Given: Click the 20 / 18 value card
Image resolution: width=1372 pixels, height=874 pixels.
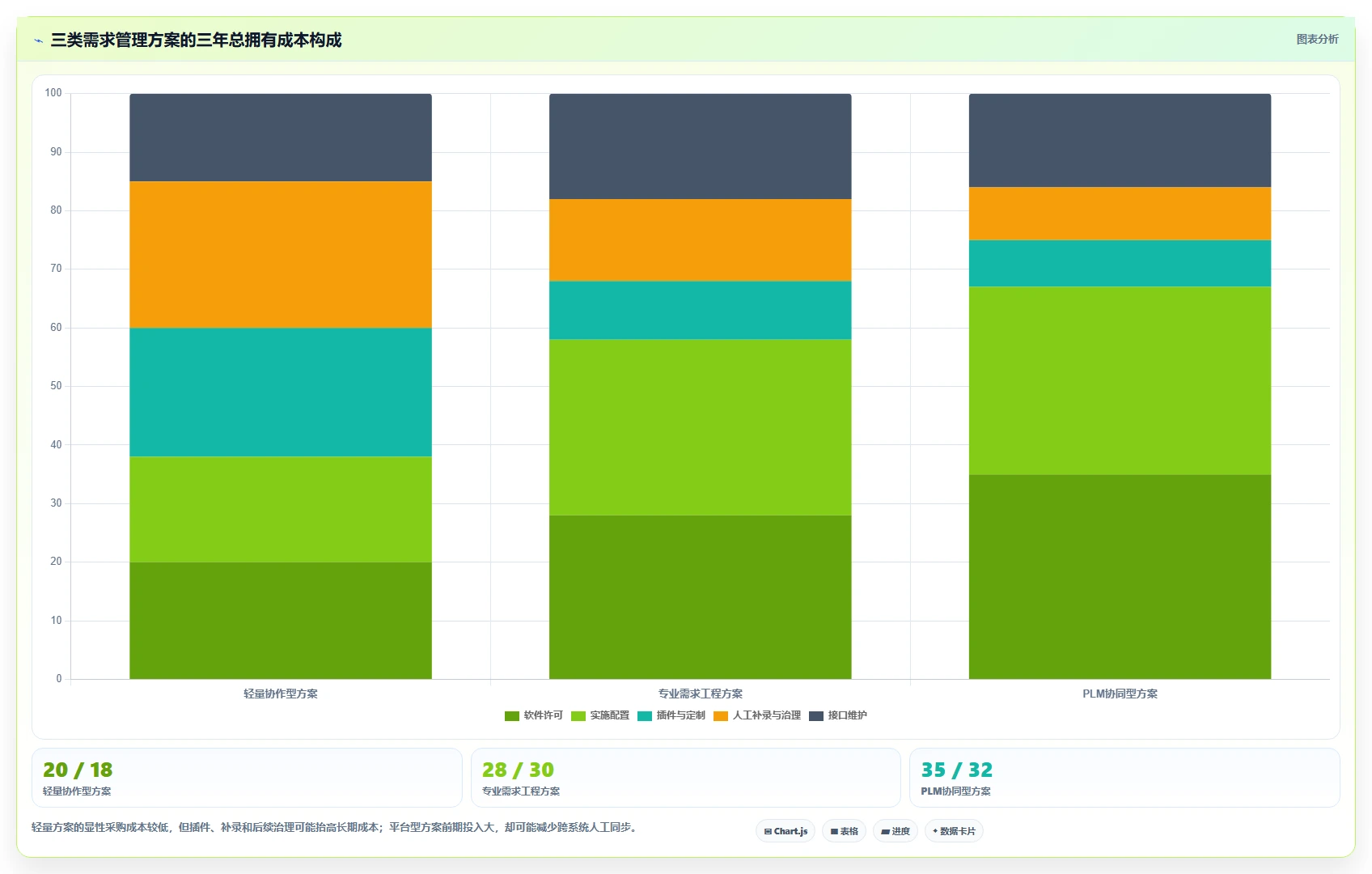Looking at the screenshot, I should tap(247, 778).
